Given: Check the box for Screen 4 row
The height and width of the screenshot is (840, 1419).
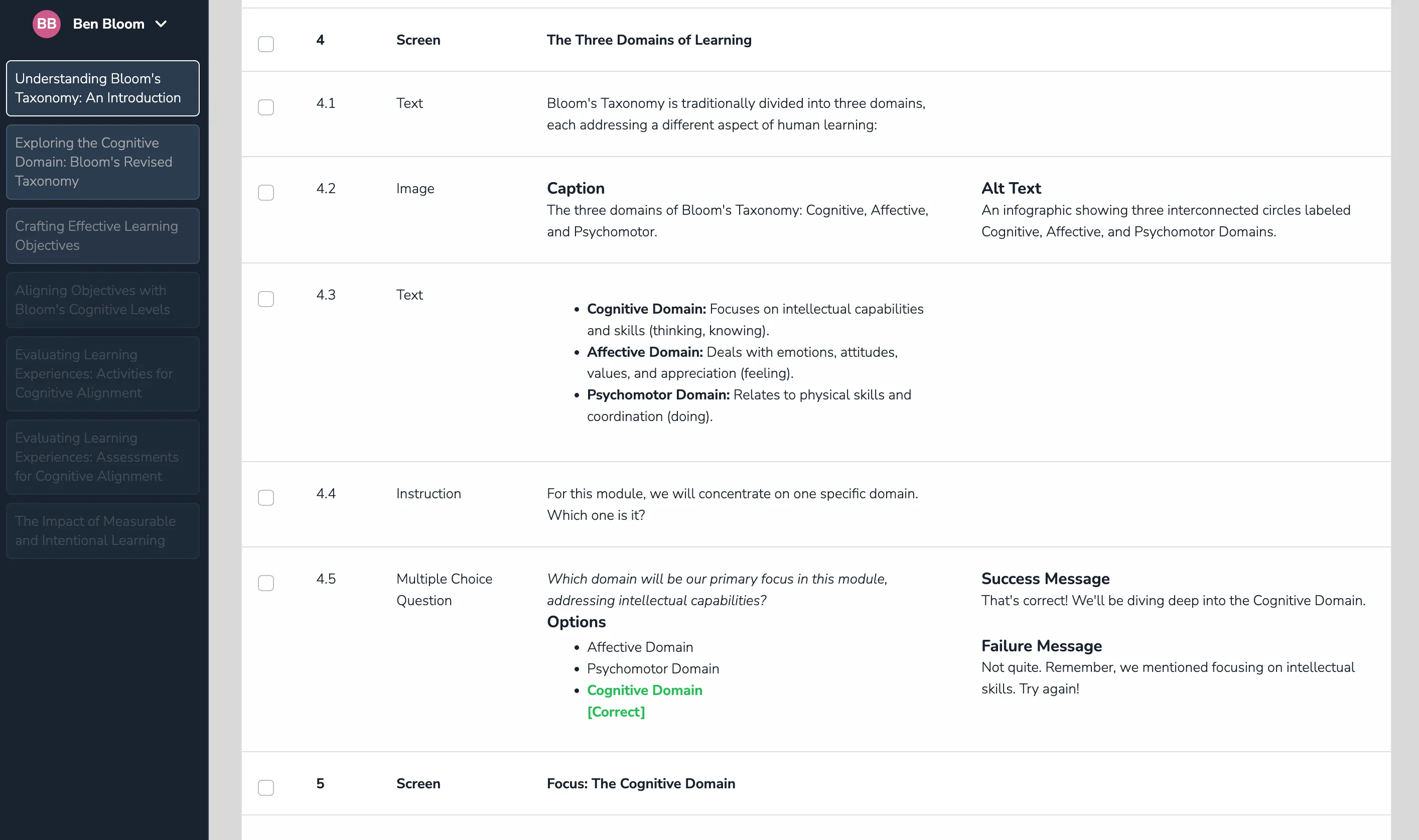Looking at the screenshot, I should pos(265,44).
